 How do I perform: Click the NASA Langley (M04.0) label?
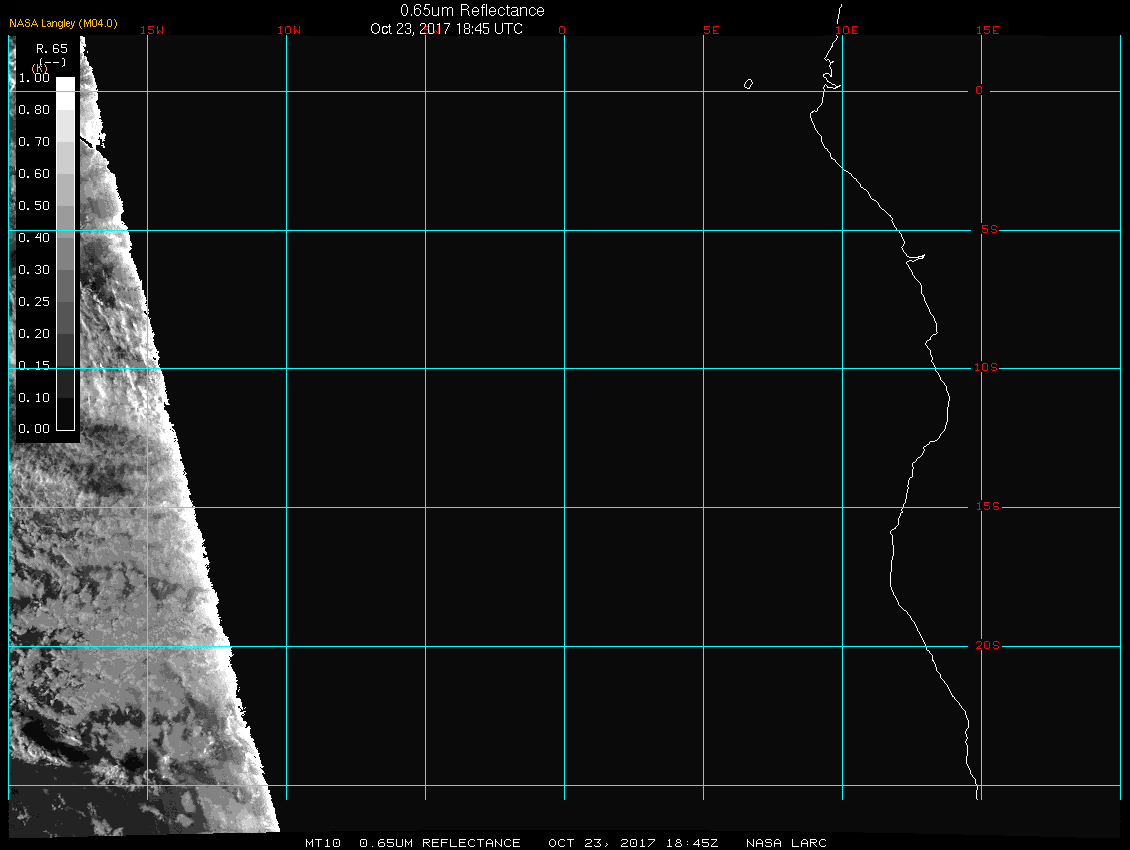(63, 23)
